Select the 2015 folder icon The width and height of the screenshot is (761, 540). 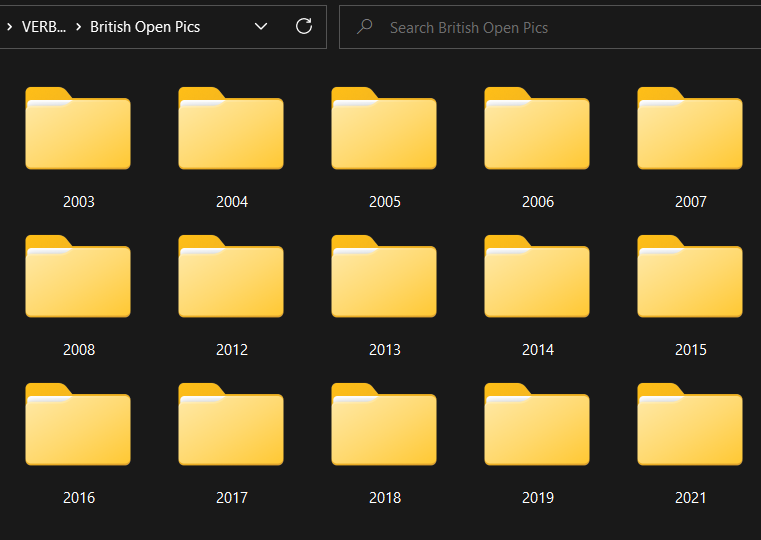(x=690, y=276)
